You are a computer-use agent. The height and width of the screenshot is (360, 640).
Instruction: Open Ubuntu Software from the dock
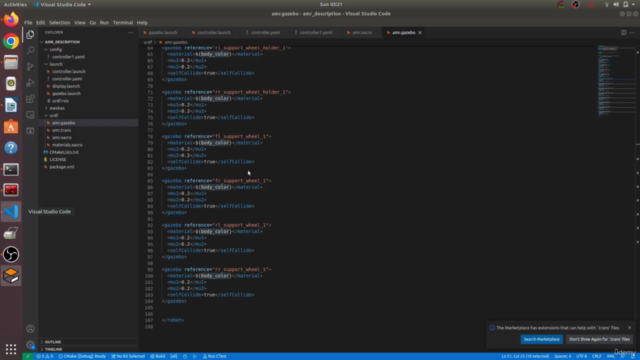pyautogui.click(x=11, y=127)
